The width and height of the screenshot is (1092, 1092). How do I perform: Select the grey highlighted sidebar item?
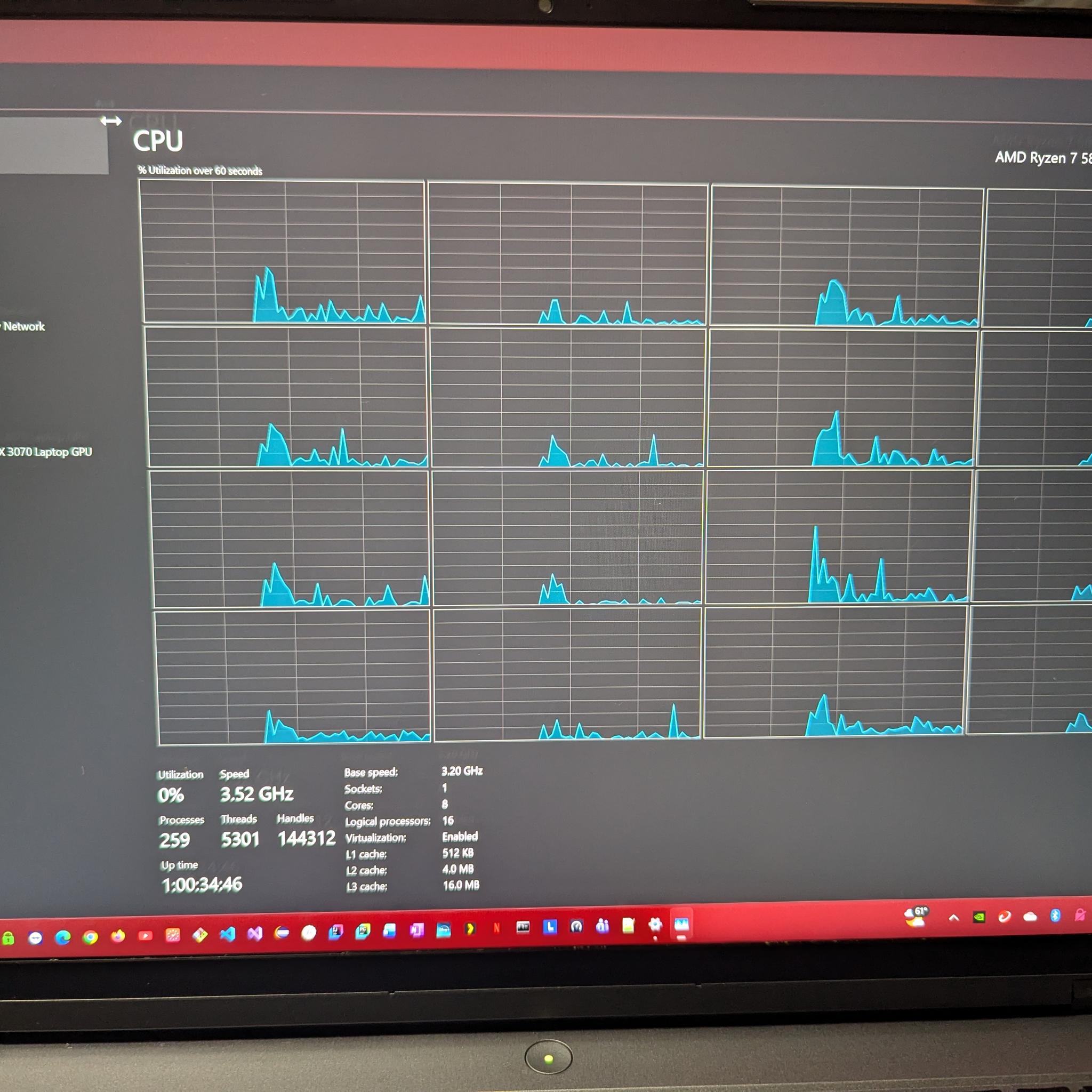[x=54, y=145]
